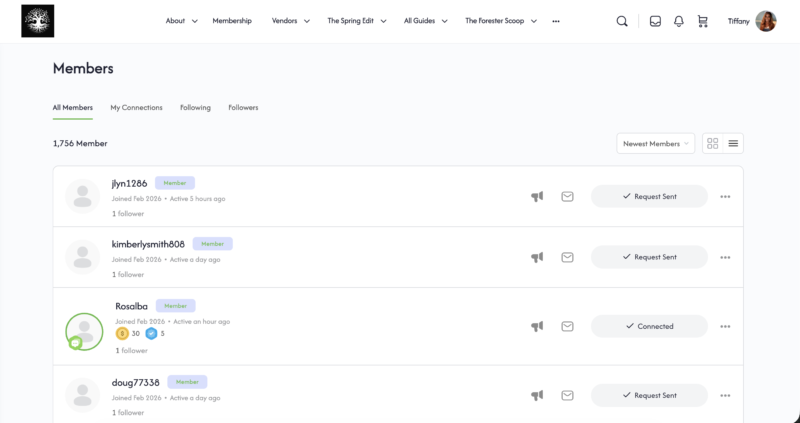Click Request Sent button for kimberlysmith808

pyautogui.click(x=649, y=257)
